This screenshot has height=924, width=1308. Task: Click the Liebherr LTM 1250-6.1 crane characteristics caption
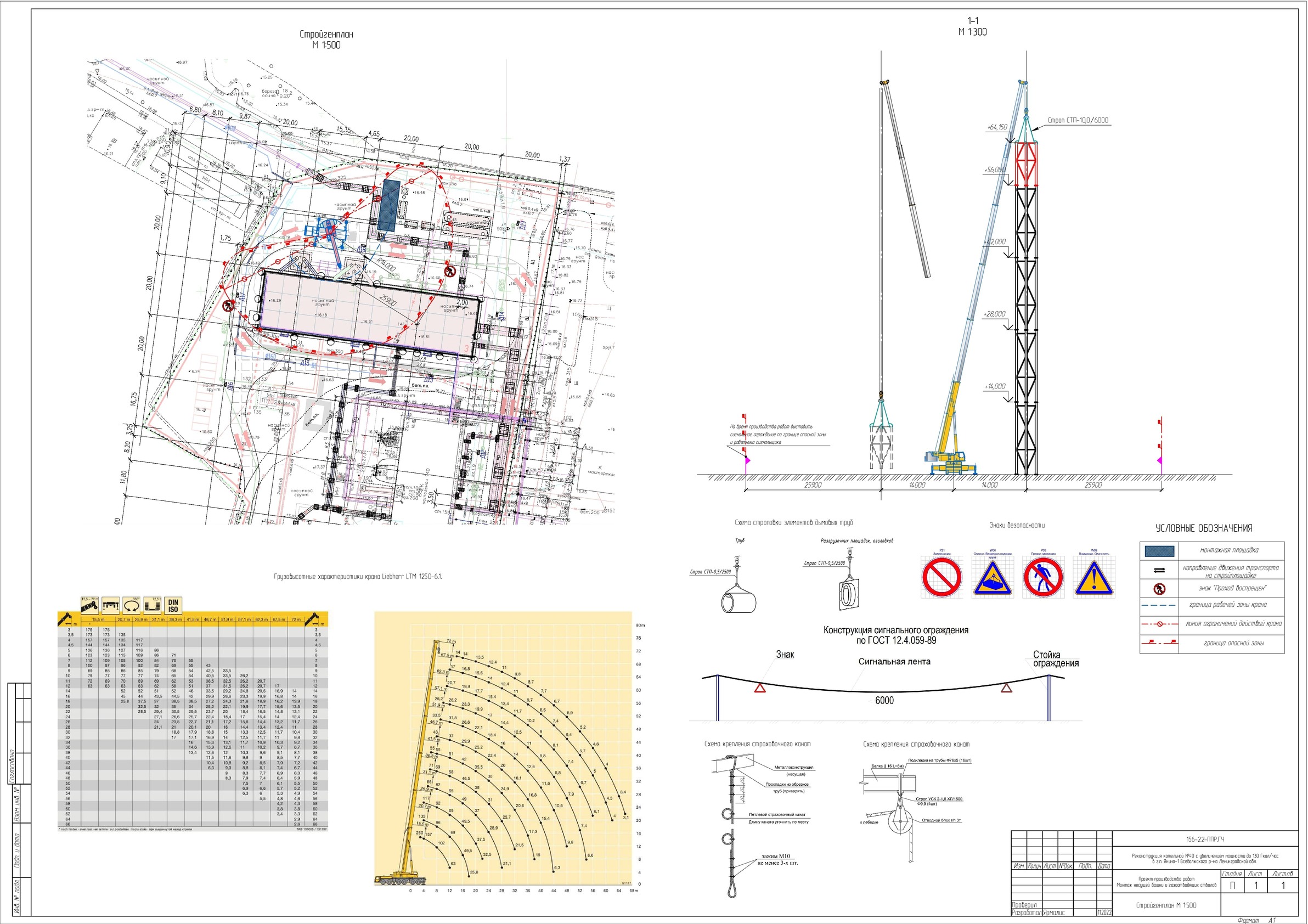tap(358, 577)
